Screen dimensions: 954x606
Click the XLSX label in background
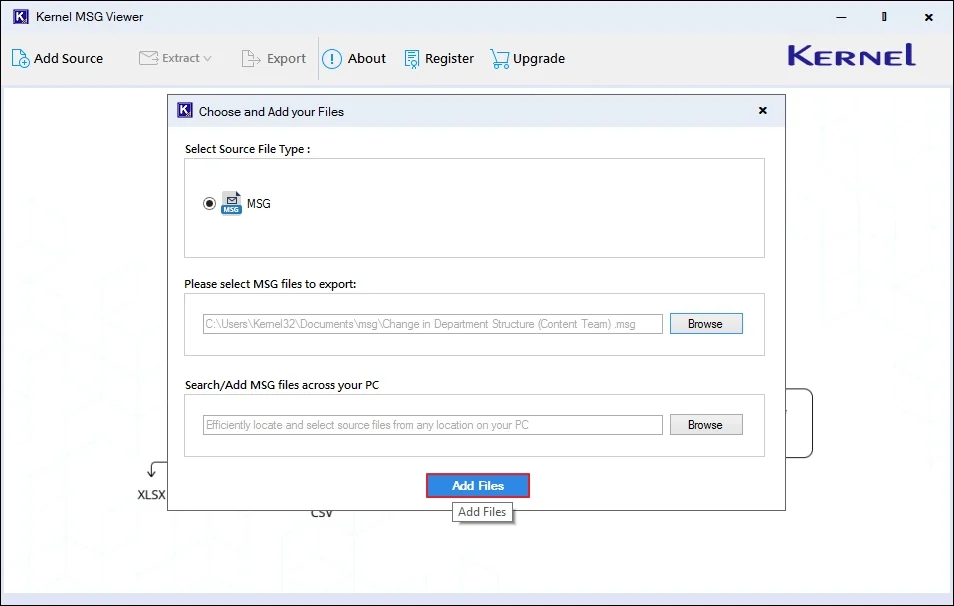click(x=151, y=495)
